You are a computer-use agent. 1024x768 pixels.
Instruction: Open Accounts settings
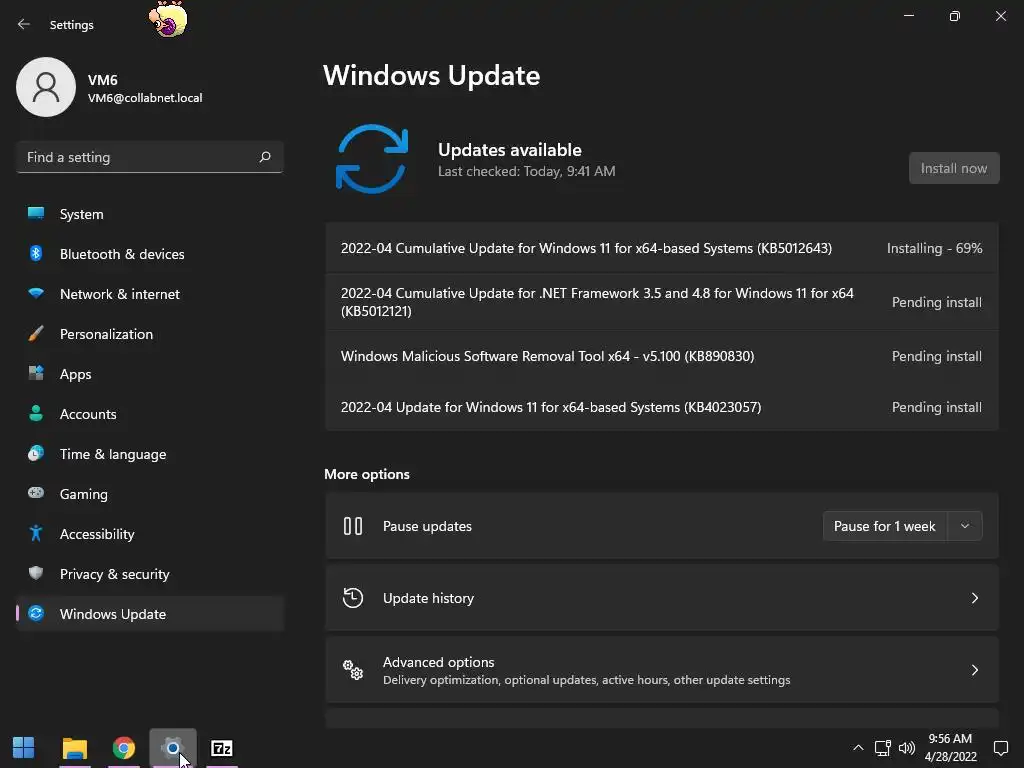point(150,414)
